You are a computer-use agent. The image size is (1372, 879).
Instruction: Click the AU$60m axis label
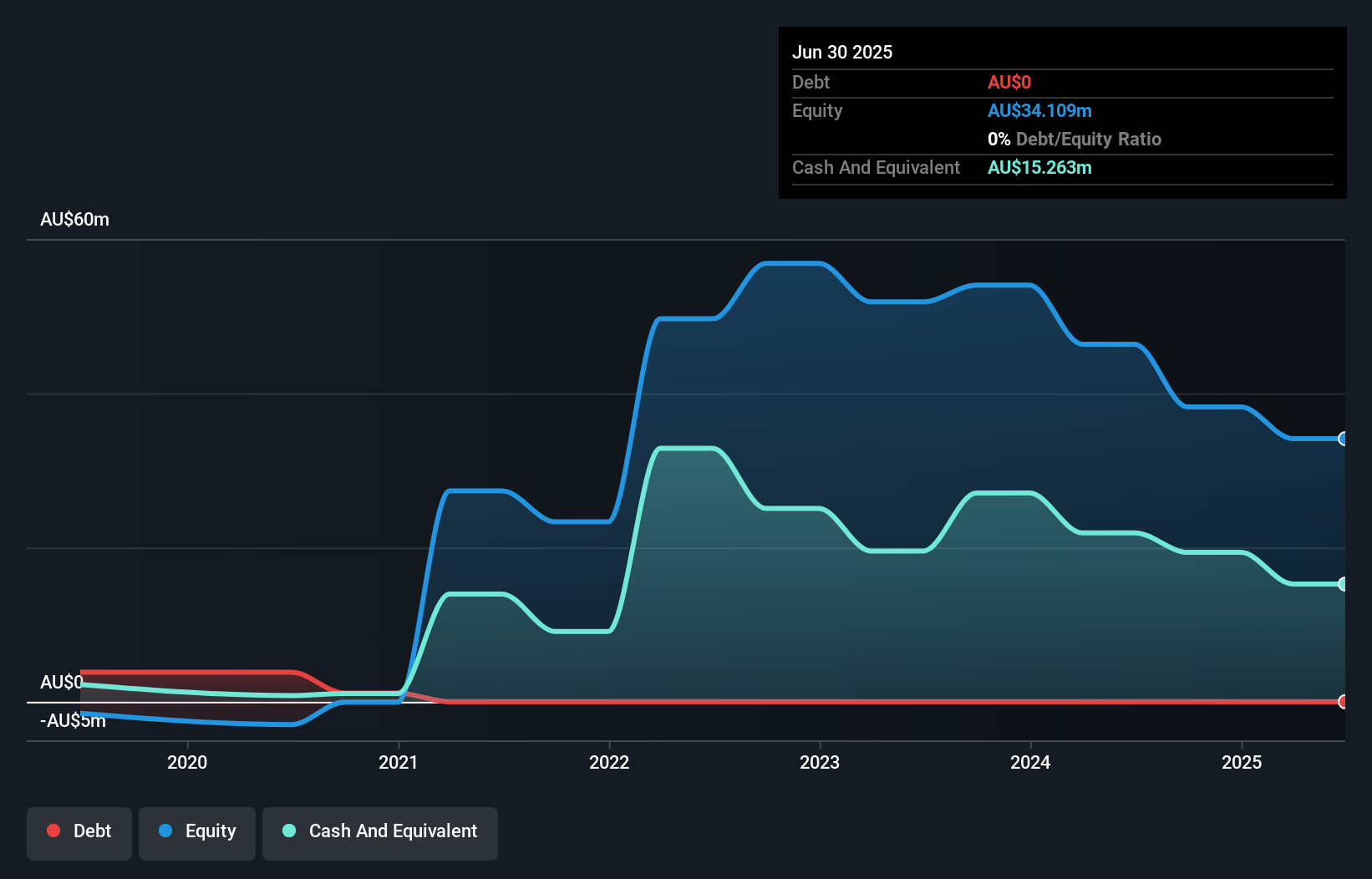coord(74,219)
